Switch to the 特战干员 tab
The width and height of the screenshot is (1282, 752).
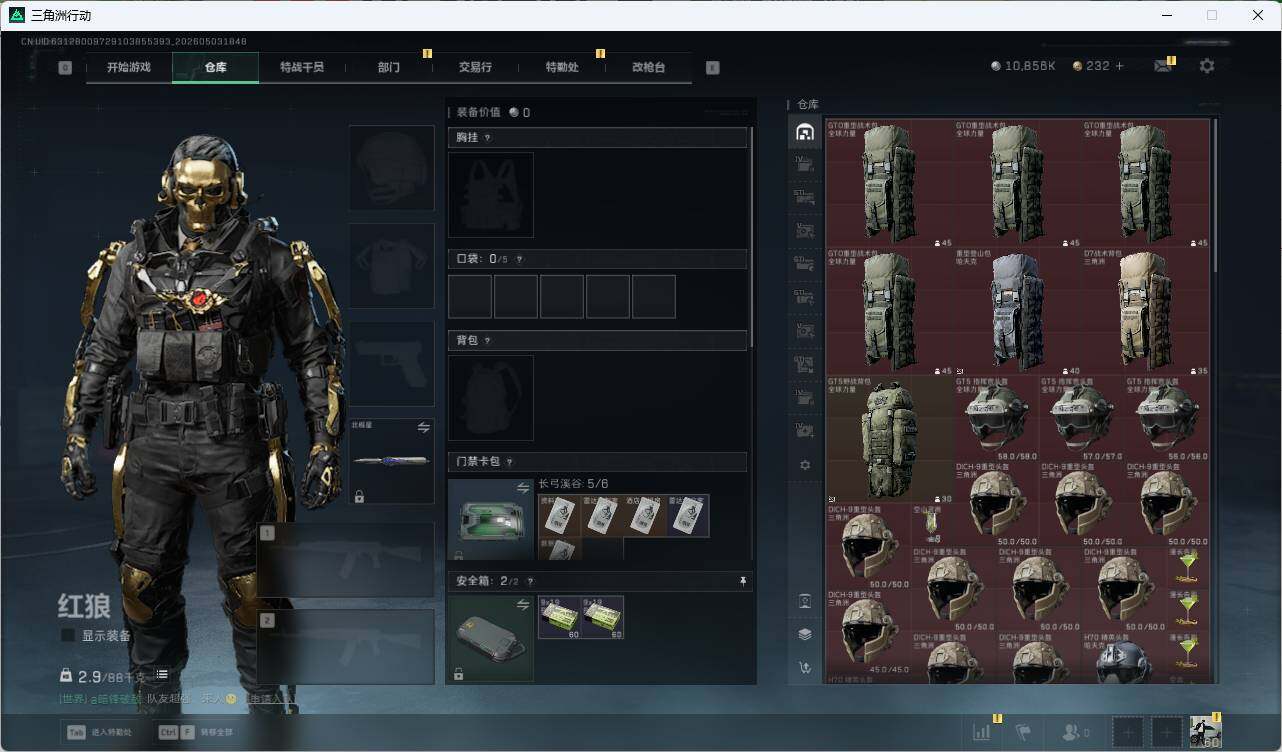coord(302,68)
